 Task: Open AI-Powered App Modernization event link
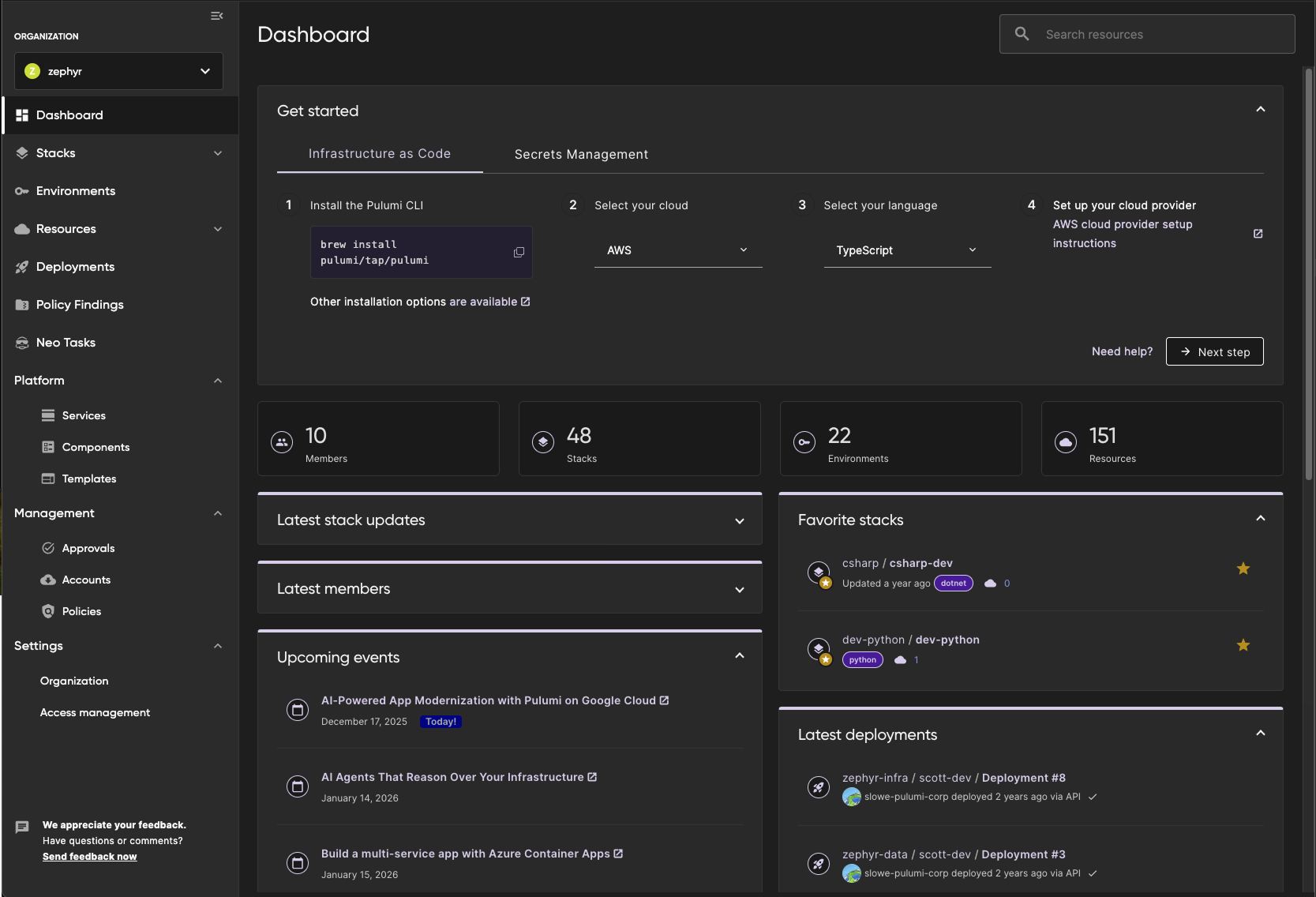(495, 700)
